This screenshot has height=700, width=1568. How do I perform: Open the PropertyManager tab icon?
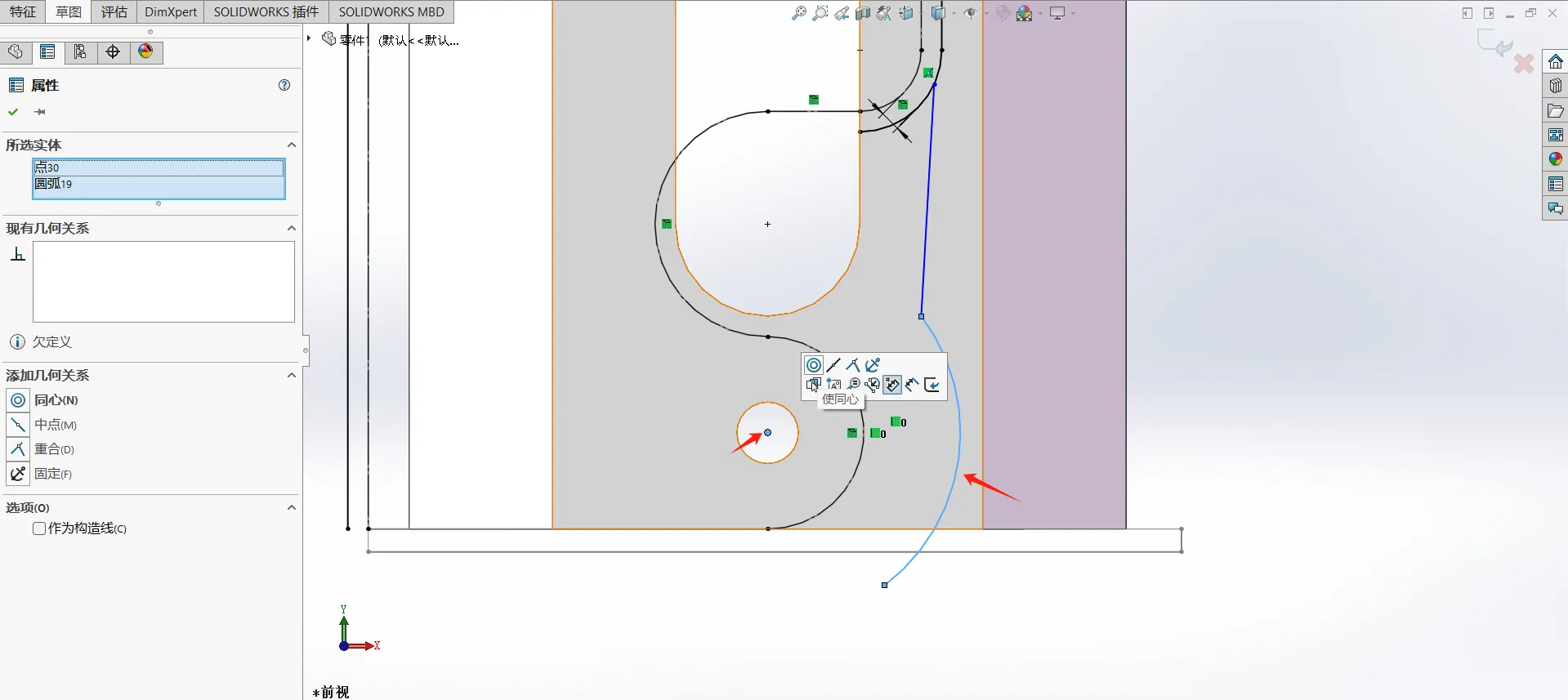click(x=47, y=52)
